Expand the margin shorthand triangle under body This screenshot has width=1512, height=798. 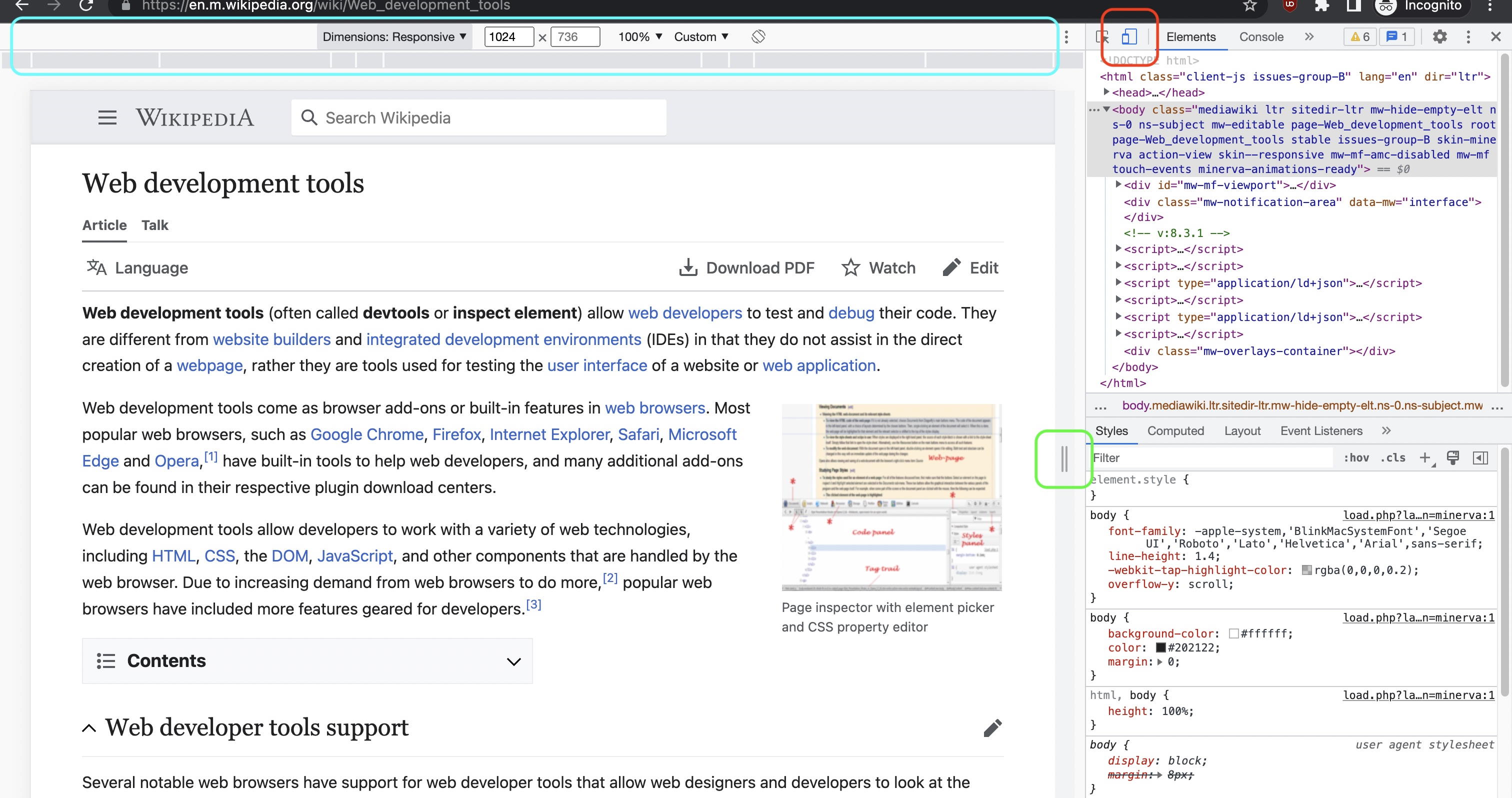click(1160, 662)
